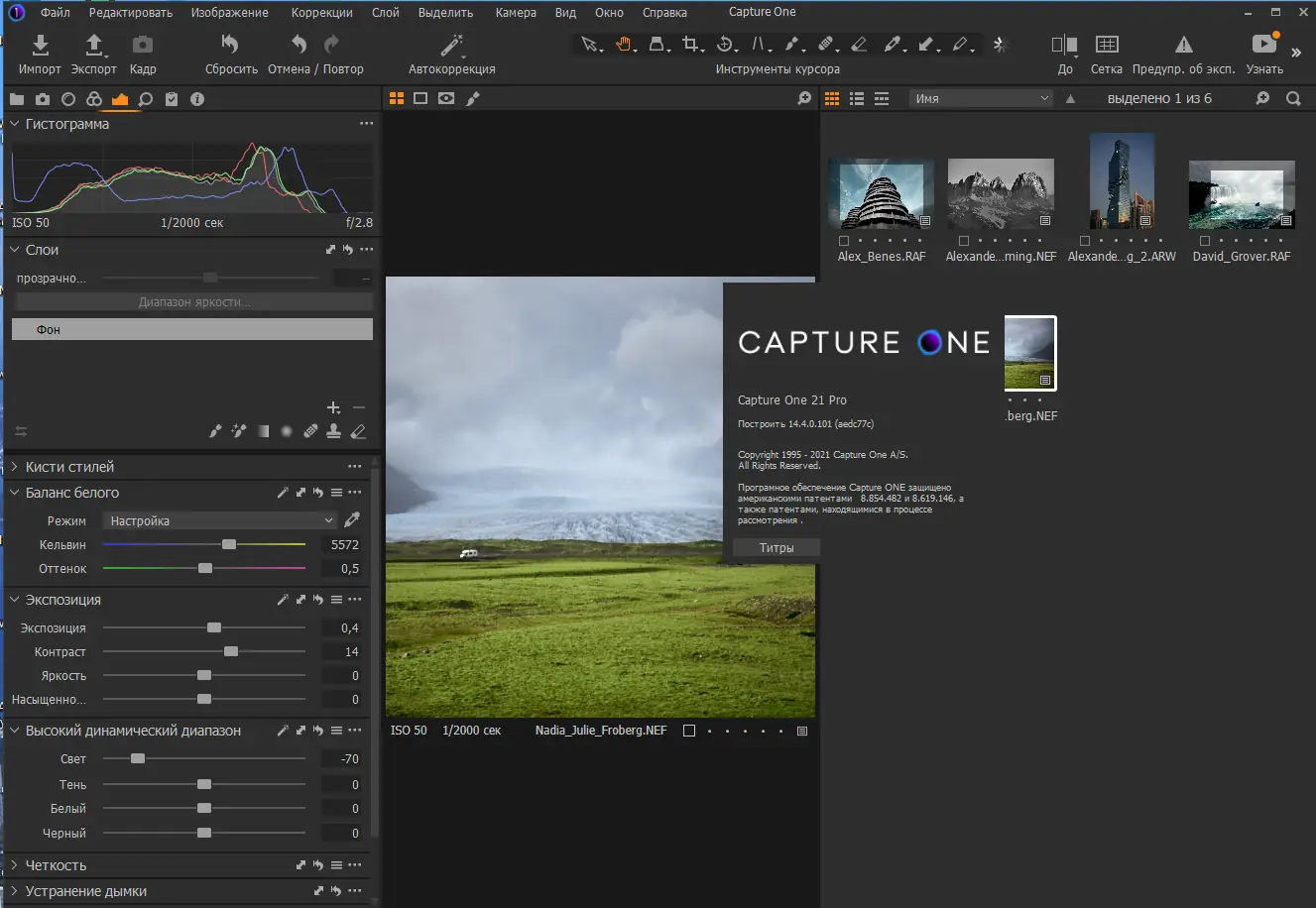
Task: Select the Pan (hand) cursor tool
Action: (625, 45)
